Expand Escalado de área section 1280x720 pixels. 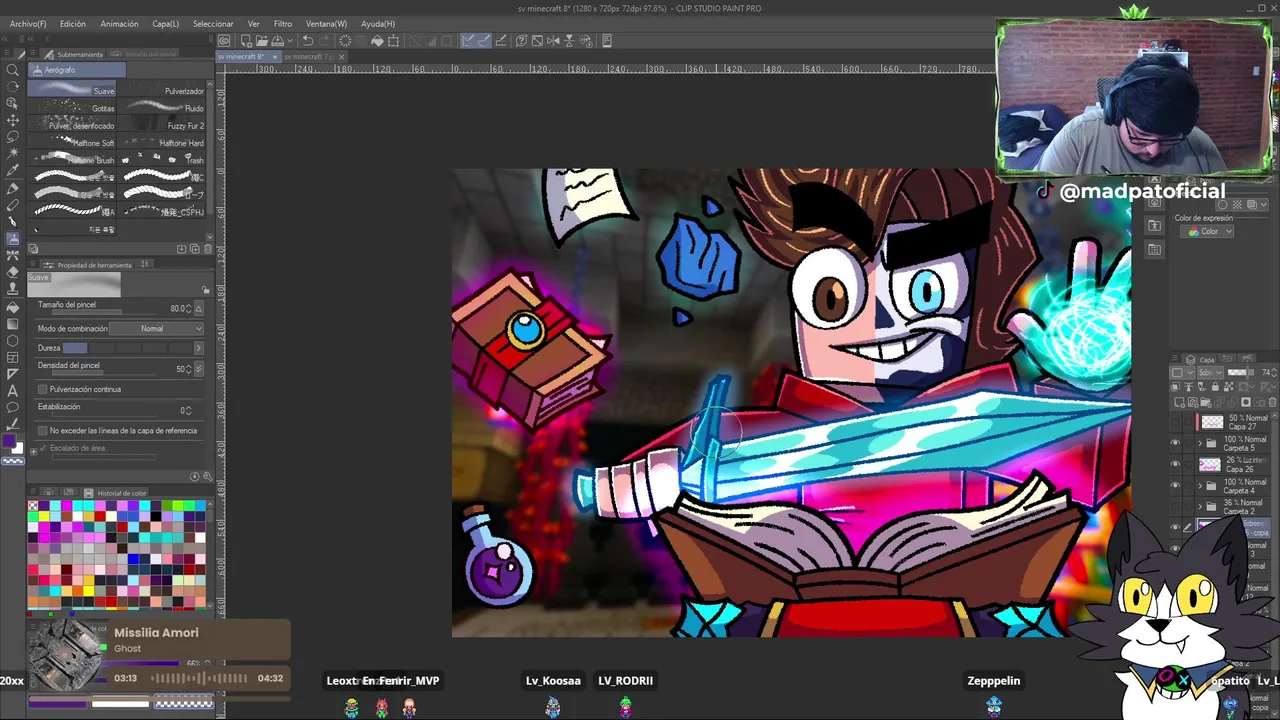click(x=33, y=450)
